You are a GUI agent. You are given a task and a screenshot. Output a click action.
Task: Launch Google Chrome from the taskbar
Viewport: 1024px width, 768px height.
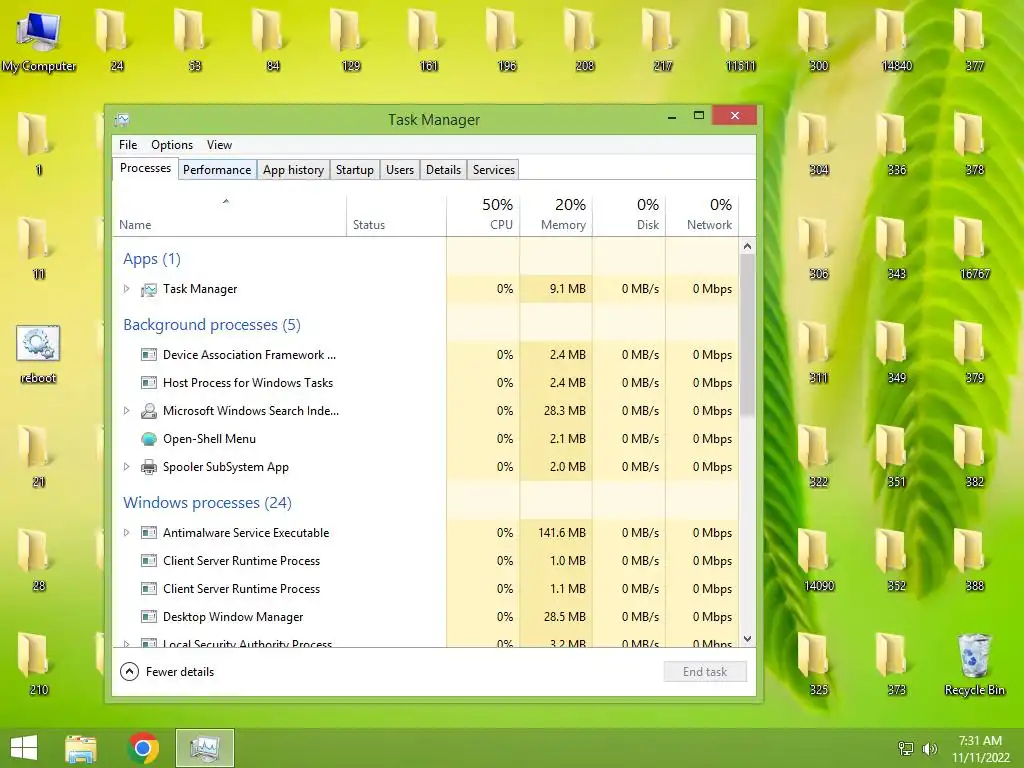point(144,748)
